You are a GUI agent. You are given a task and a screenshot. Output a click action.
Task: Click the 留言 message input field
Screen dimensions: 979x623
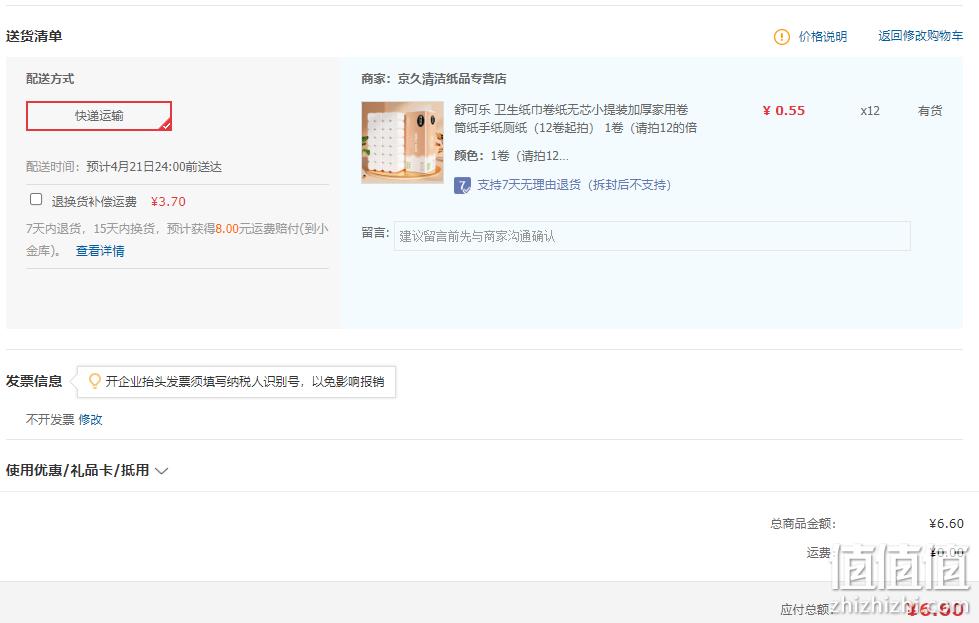652,236
